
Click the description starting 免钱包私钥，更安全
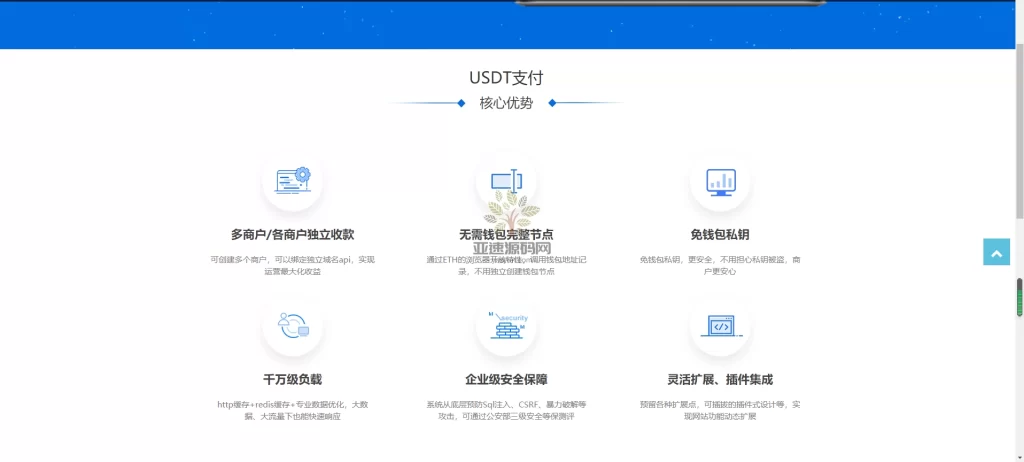720,265
